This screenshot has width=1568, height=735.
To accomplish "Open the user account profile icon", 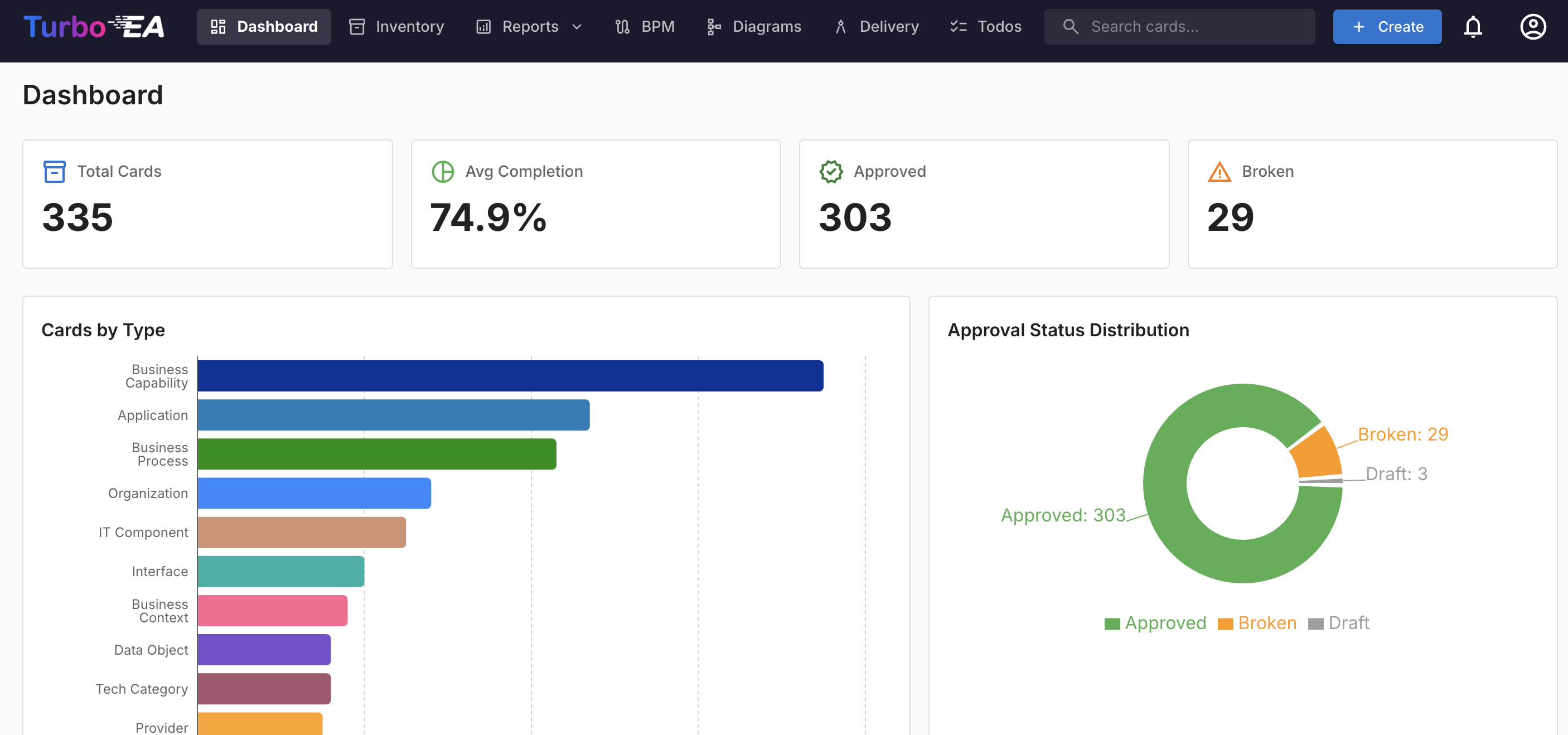I will click(x=1533, y=26).
